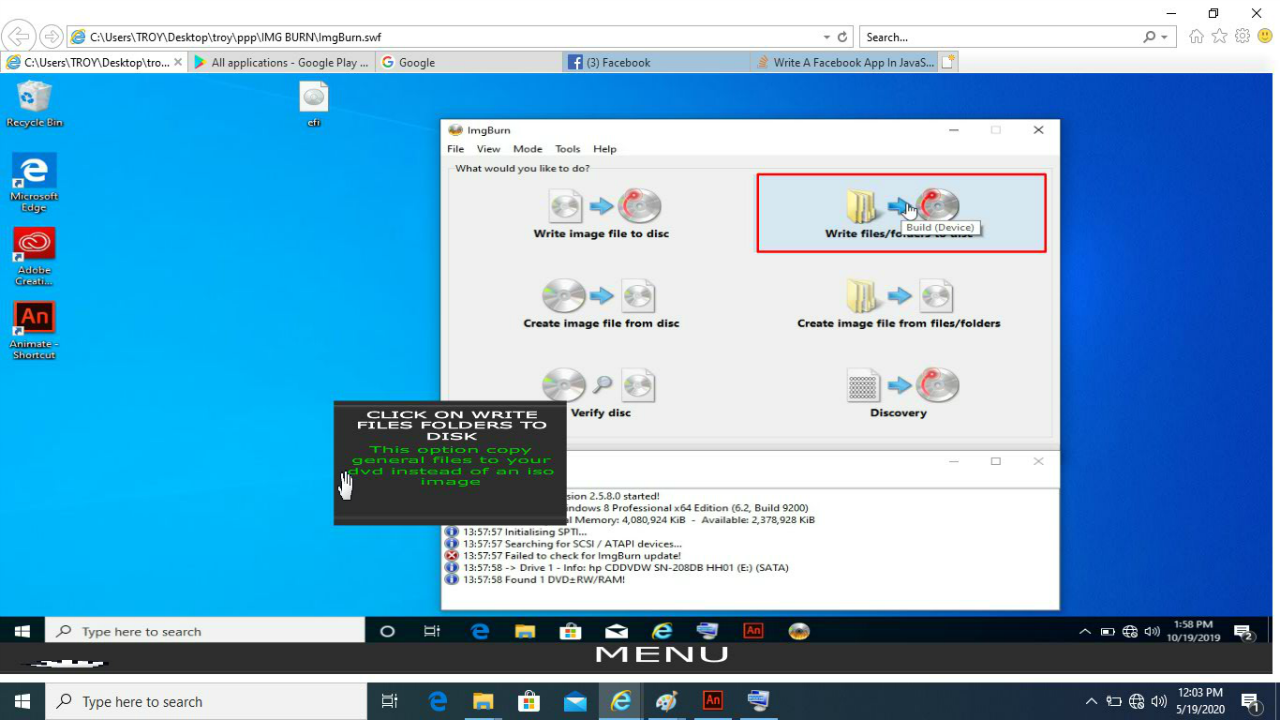Open the ImgBurn File menu
The image size is (1280, 720).
pyautogui.click(x=456, y=149)
